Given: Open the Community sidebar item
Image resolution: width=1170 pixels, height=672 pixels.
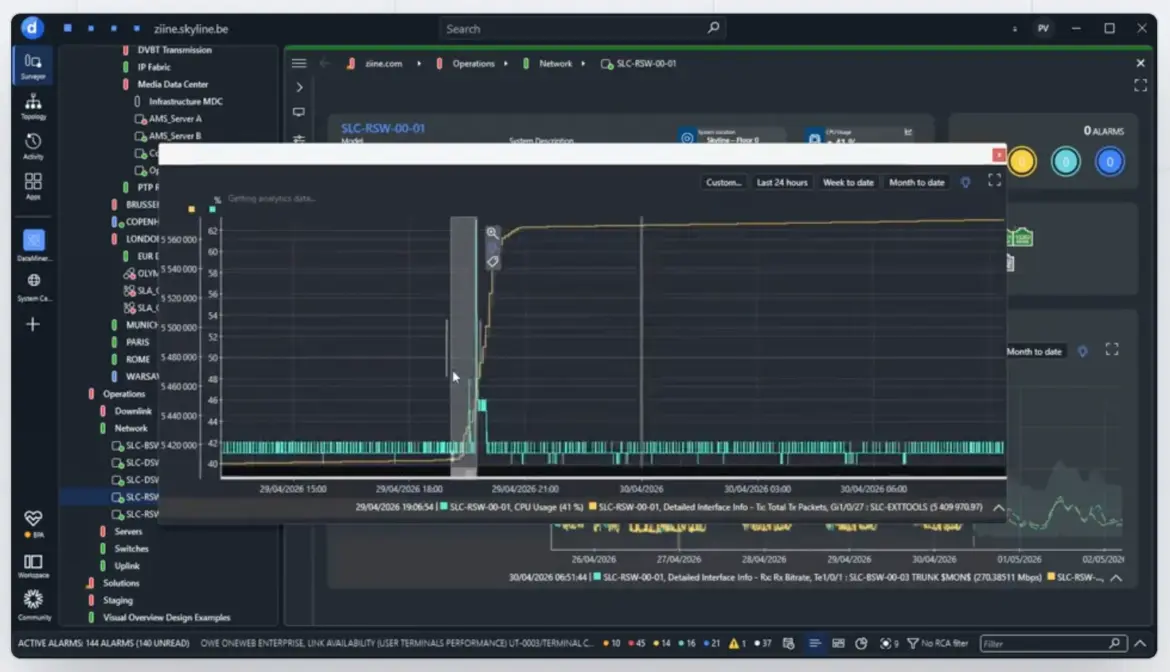Looking at the screenshot, I should [33, 604].
